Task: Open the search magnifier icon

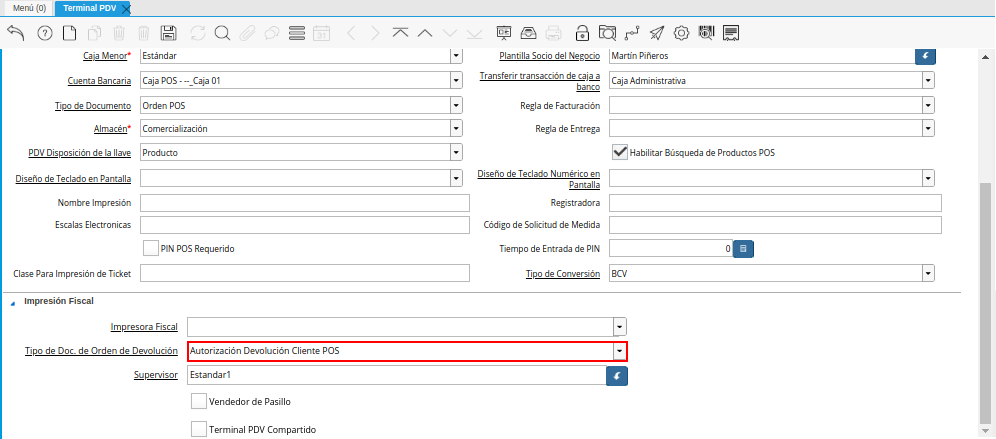Action: tap(222, 33)
